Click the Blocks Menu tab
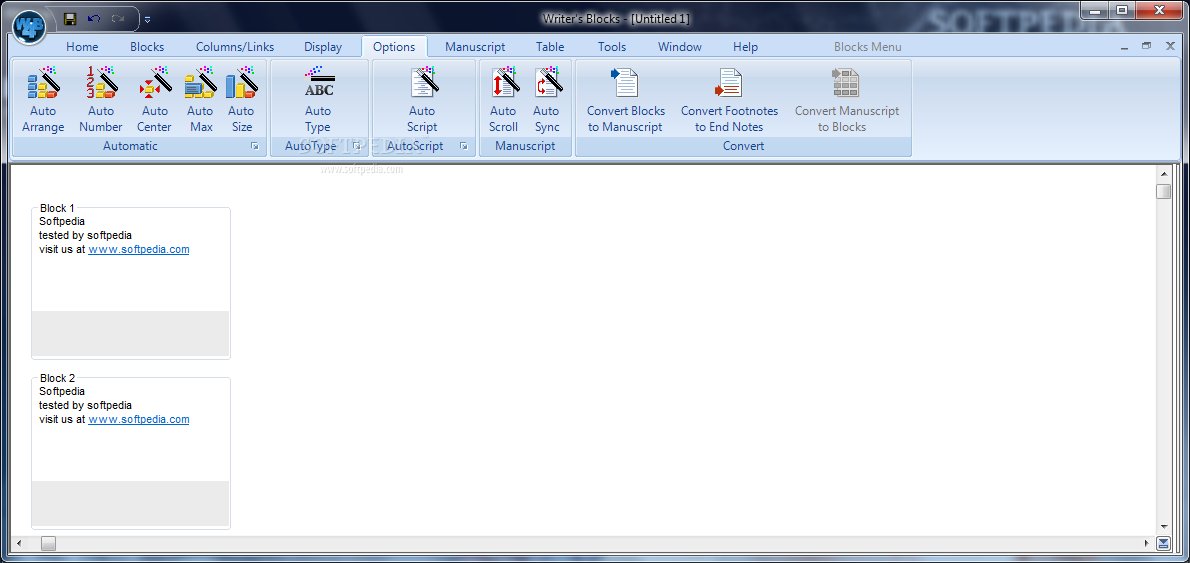1190x563 pixels. tap(868, 47)
